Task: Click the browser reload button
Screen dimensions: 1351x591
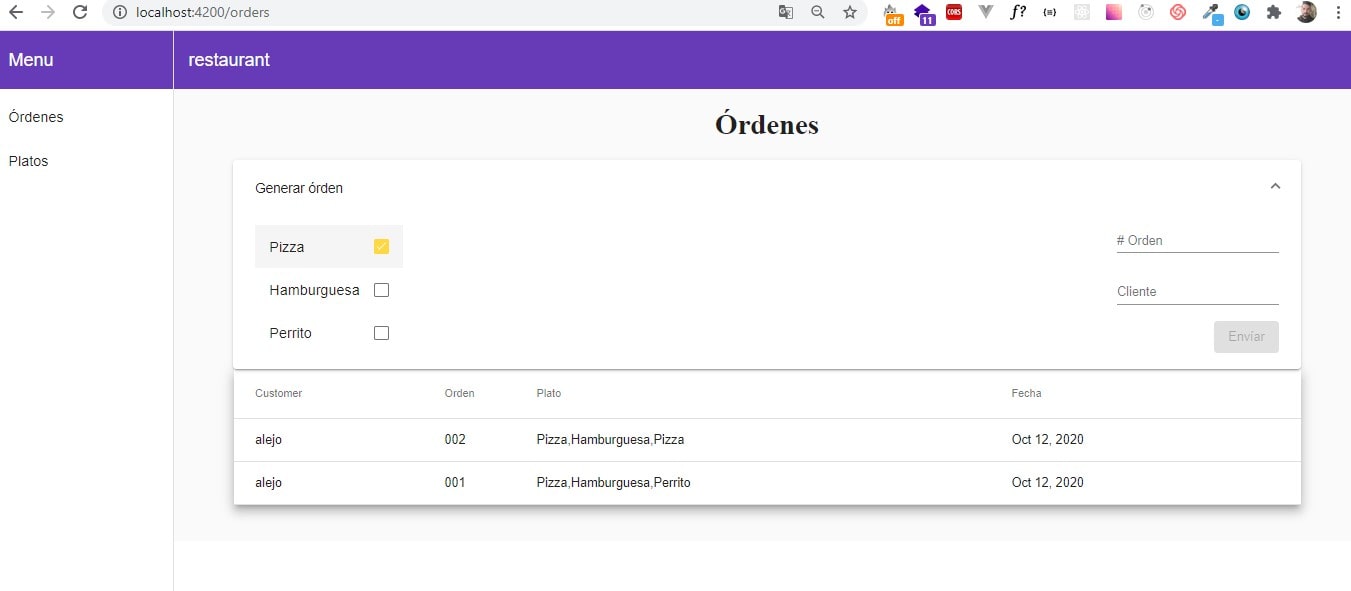Action: click(80, 13)
